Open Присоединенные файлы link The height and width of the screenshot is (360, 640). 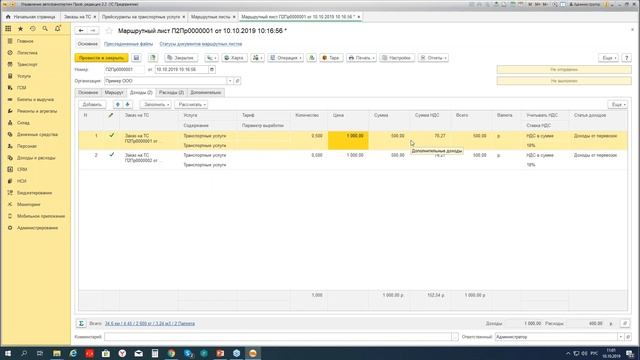[x=129, y=44]
